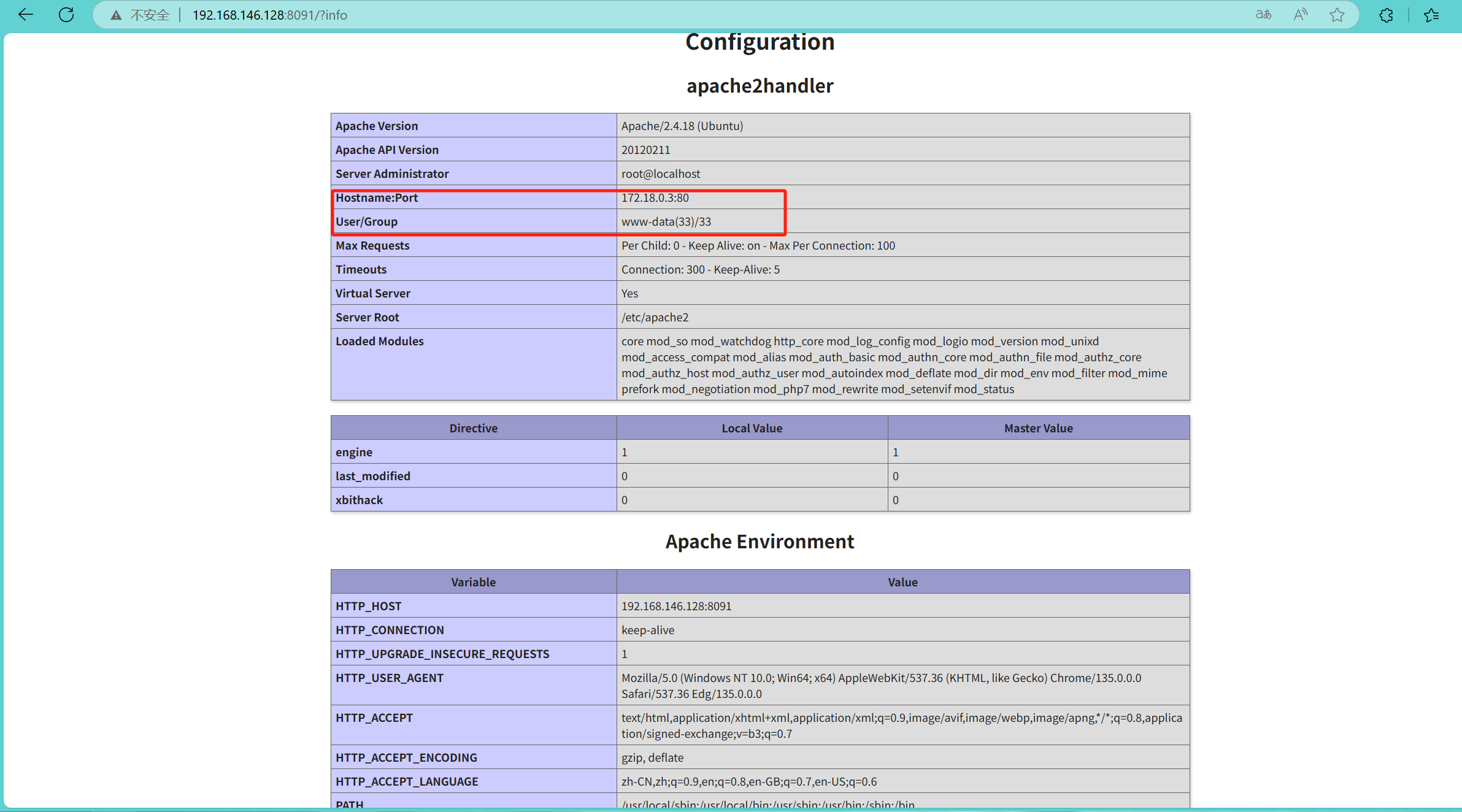Click the HTTP_HOST variable cell
Image resolution: width=1462 pixels, height=812 pixels.
point(368,606)
